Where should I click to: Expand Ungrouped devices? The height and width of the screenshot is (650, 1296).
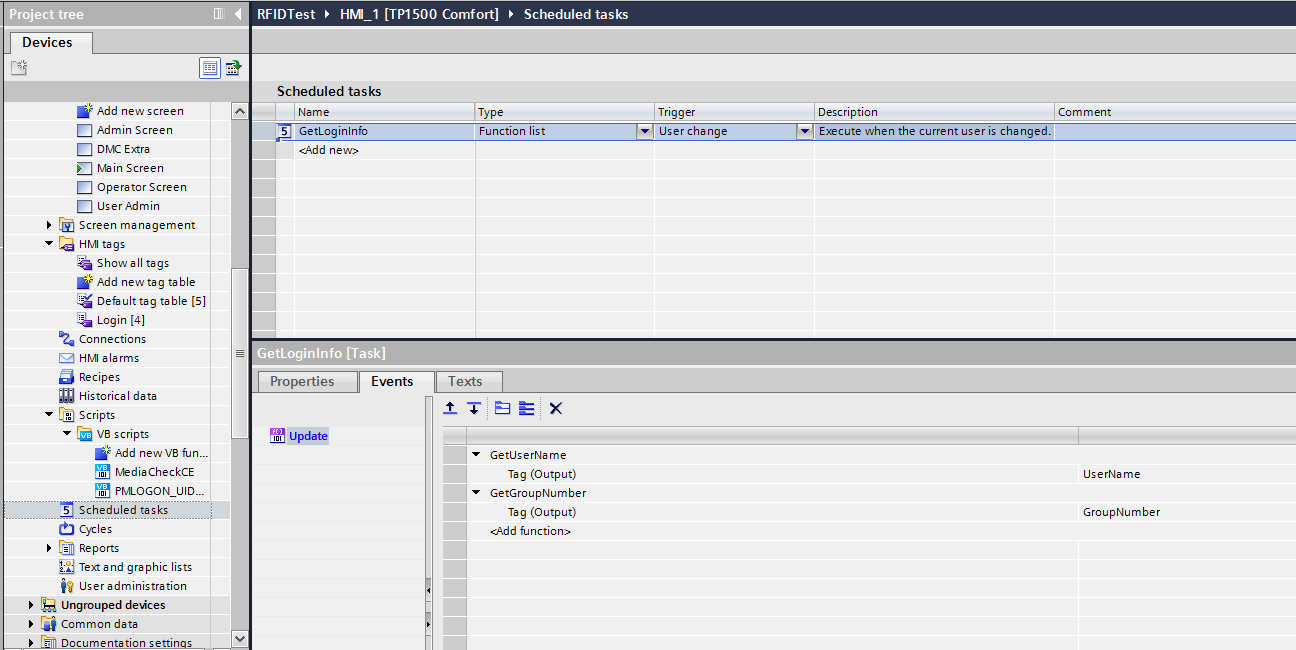[x=31, y=605]
